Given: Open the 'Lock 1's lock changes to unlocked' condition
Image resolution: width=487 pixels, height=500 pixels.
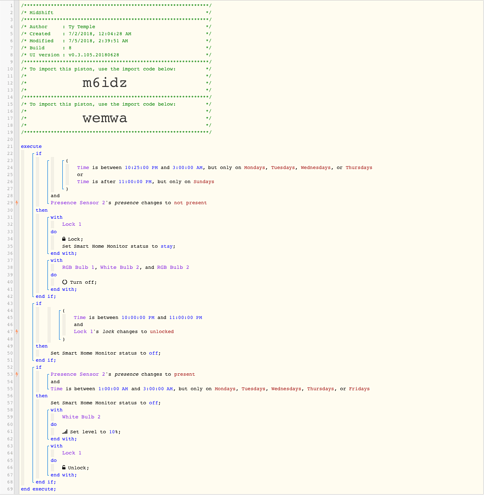Looking at the screenshot, I should (124, 331).
